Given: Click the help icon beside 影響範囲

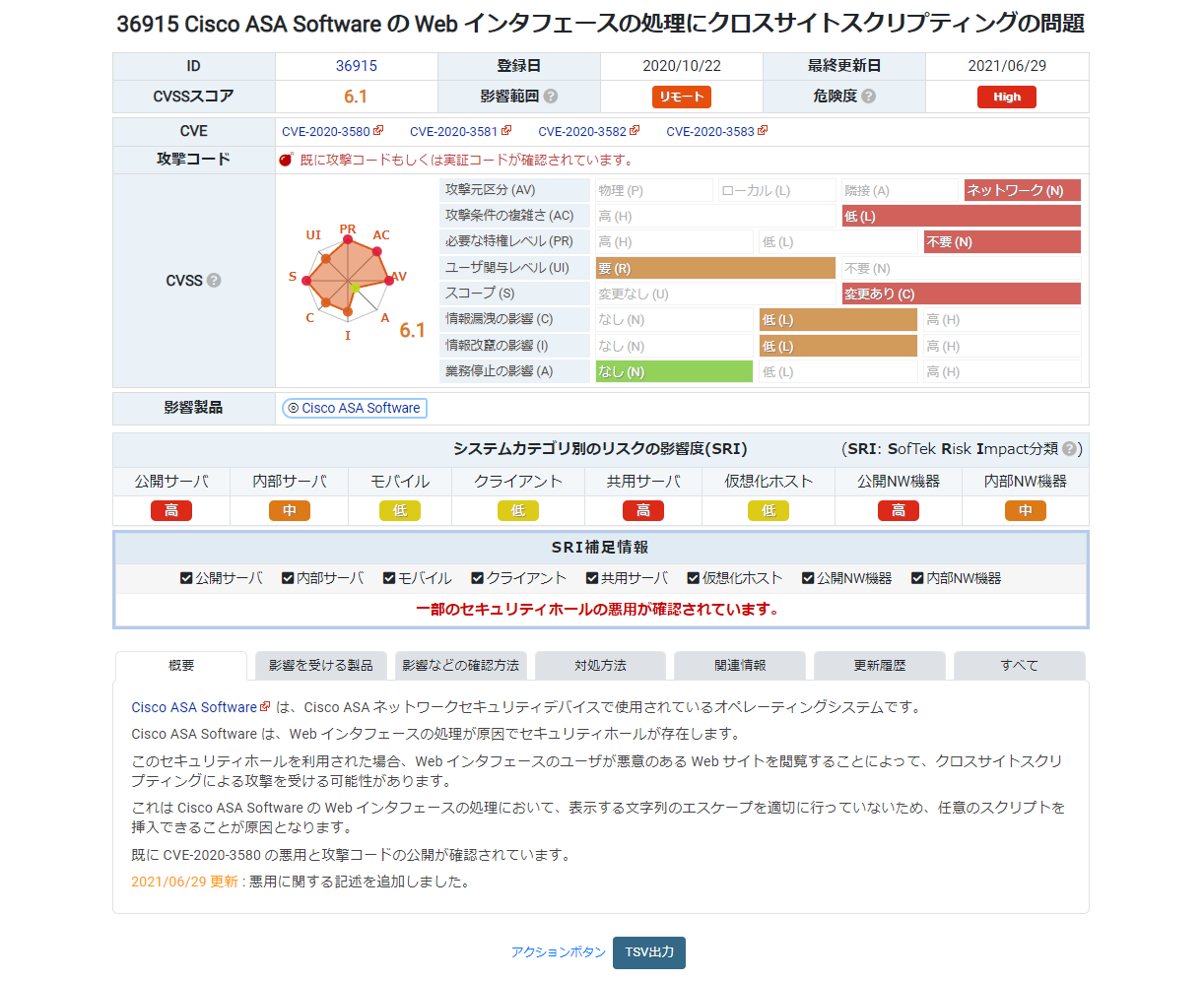Looking at the screenshot, I should [551, 97].
